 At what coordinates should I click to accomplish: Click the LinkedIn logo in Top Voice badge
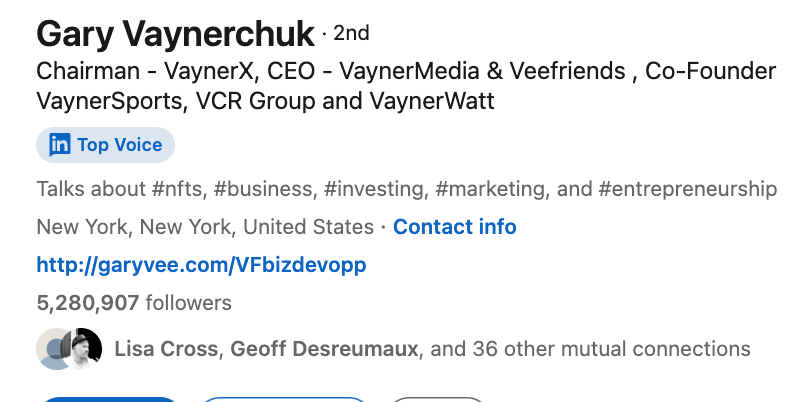[59, 145]
